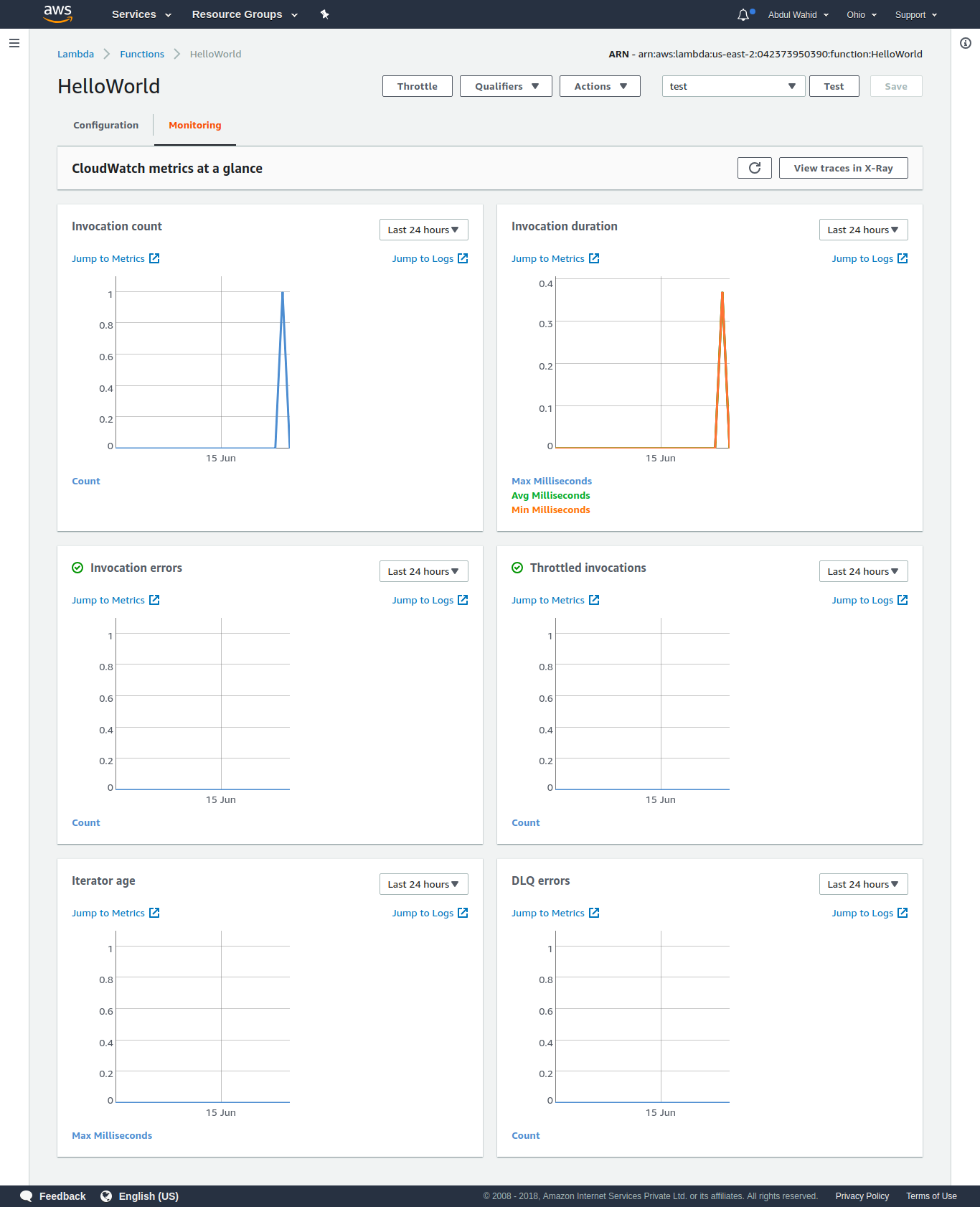Click the green check status icon for Throttled invocations

coord(517,568)
